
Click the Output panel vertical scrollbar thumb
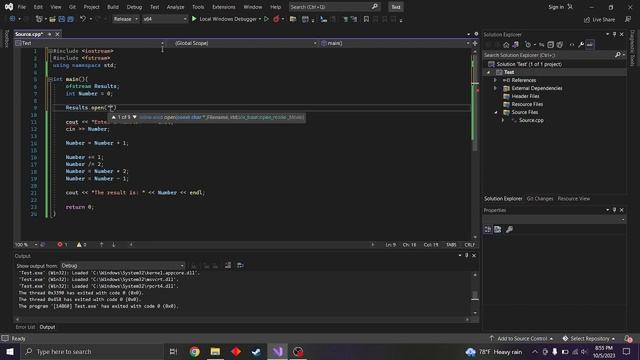(x=475, y=295)
